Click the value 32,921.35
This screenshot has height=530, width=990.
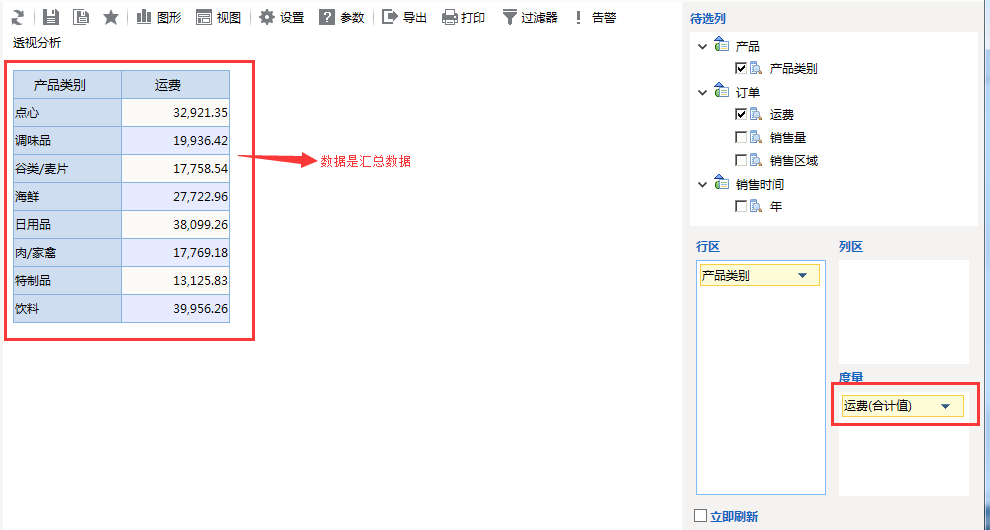click(176, 112)
